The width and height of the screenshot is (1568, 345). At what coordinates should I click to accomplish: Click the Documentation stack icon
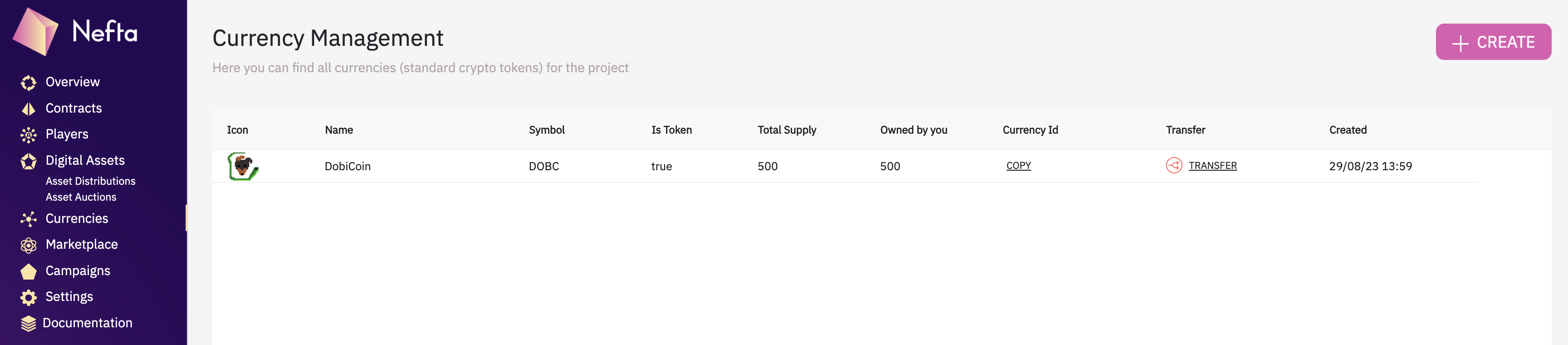(28, 324)
